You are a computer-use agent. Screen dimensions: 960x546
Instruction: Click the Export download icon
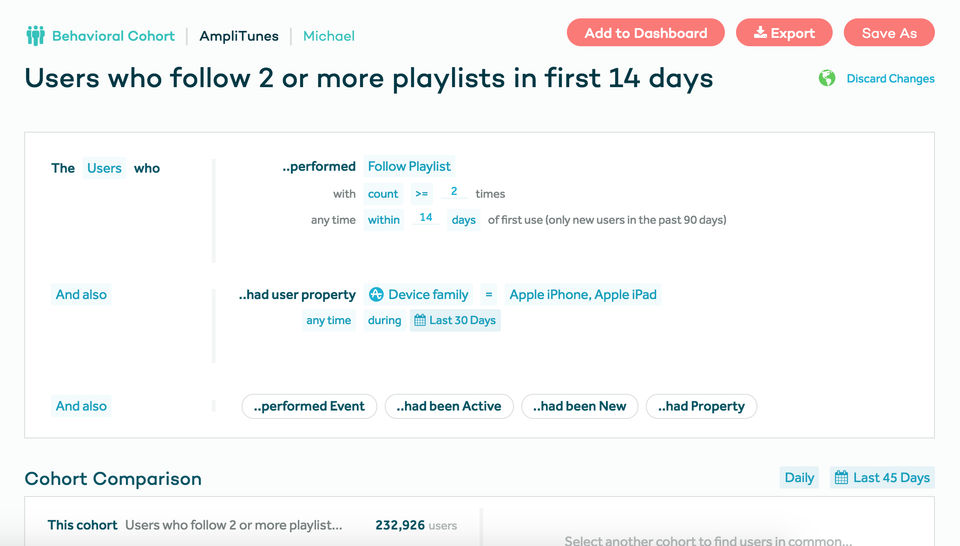click(759, 33)
